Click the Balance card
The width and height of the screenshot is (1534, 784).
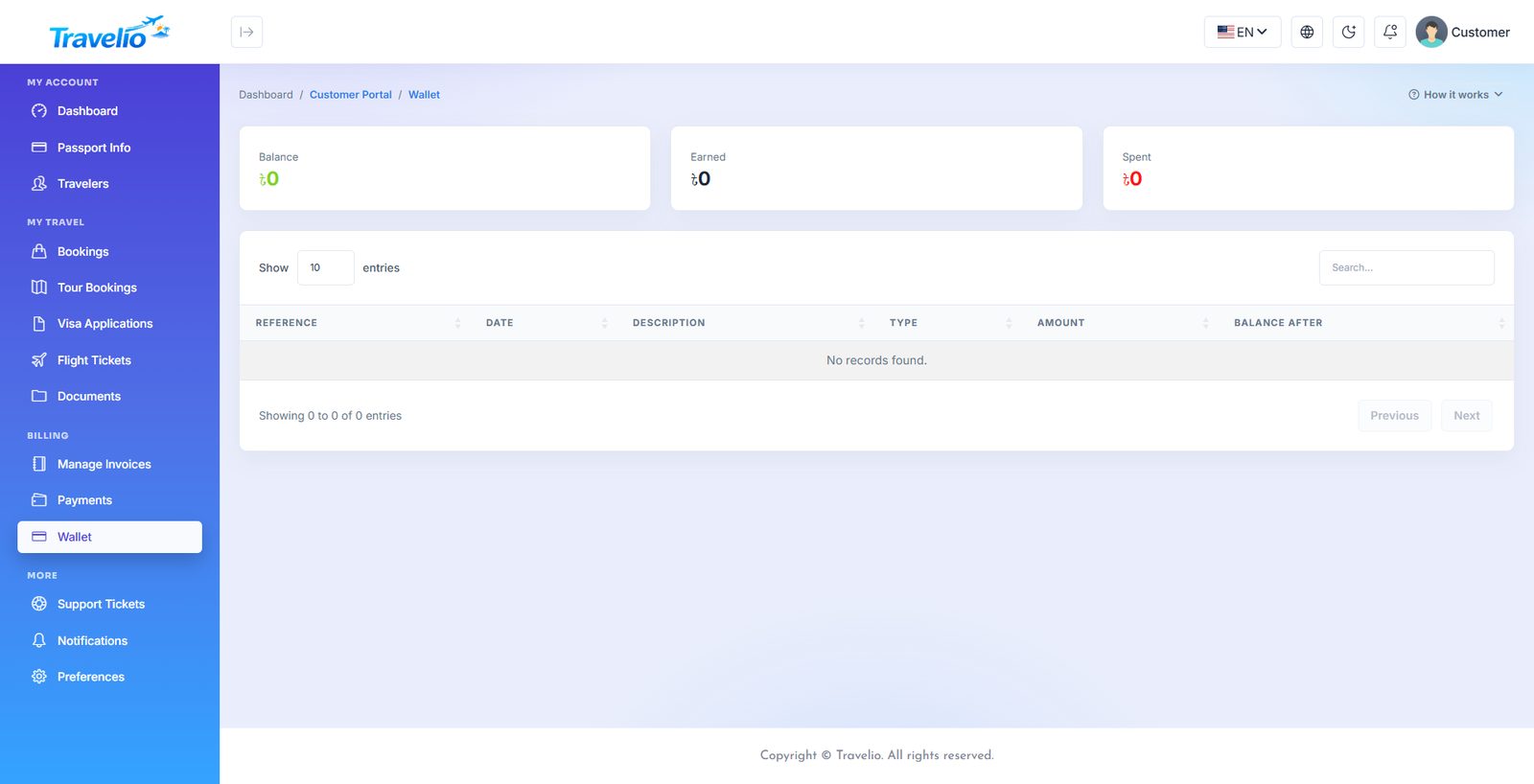pos(445,169)
